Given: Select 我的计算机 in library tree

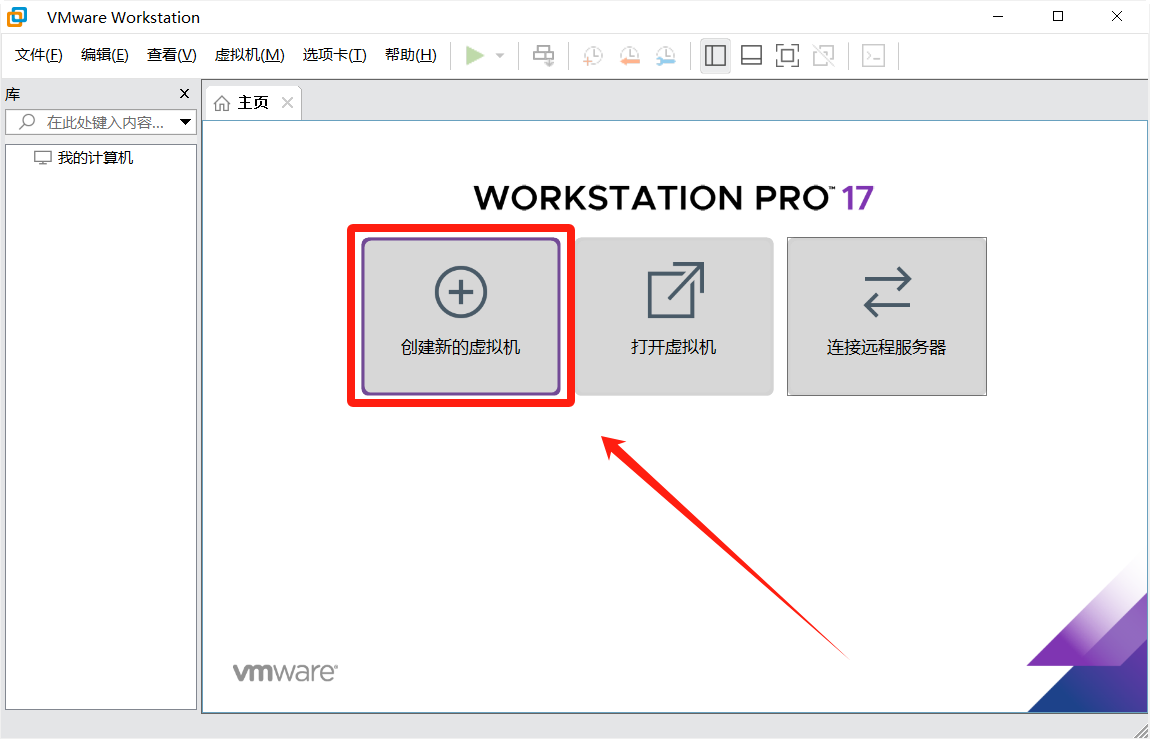Looking at the screenshot, I should (x=95, y=158).
